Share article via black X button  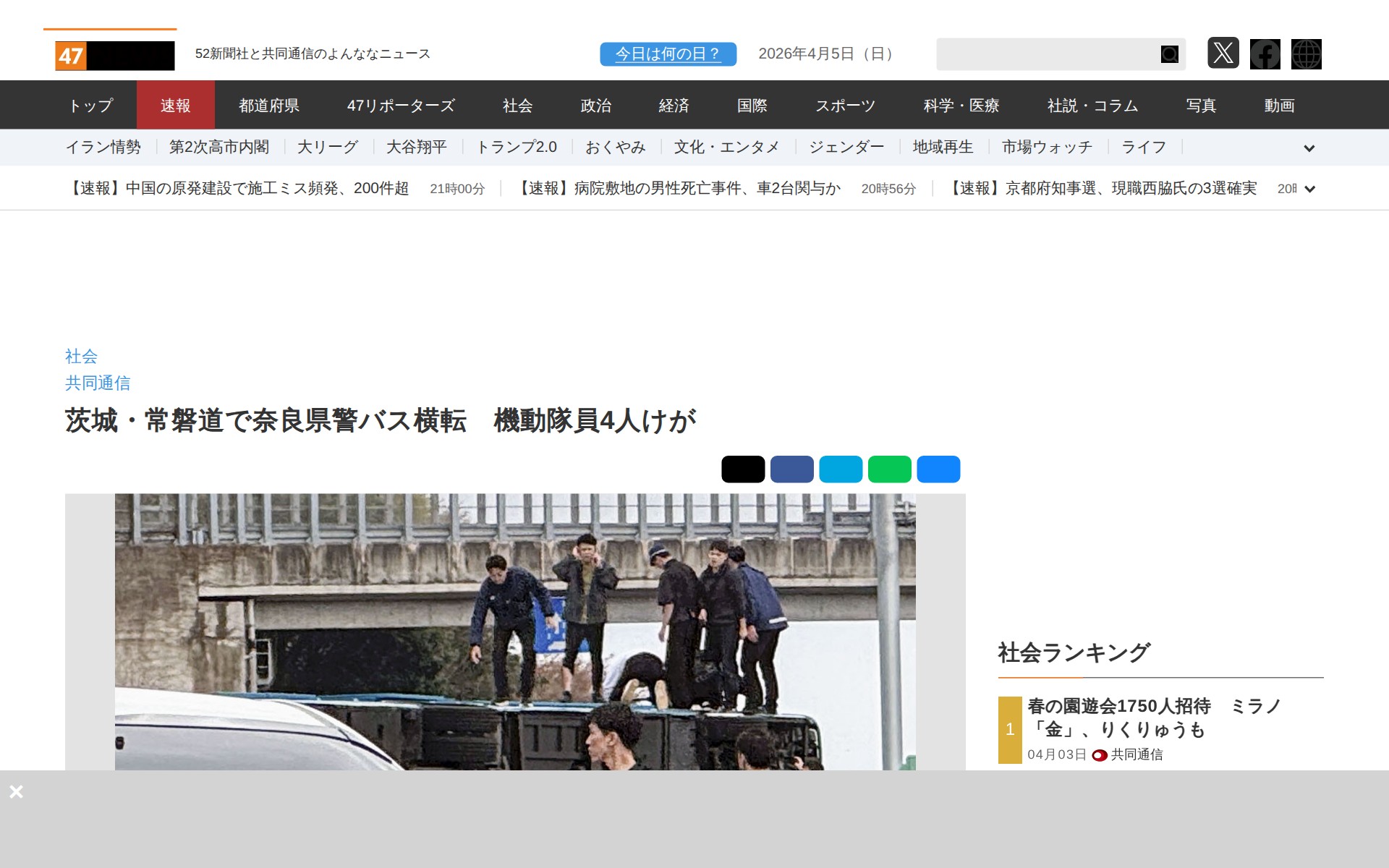[743, 469]
